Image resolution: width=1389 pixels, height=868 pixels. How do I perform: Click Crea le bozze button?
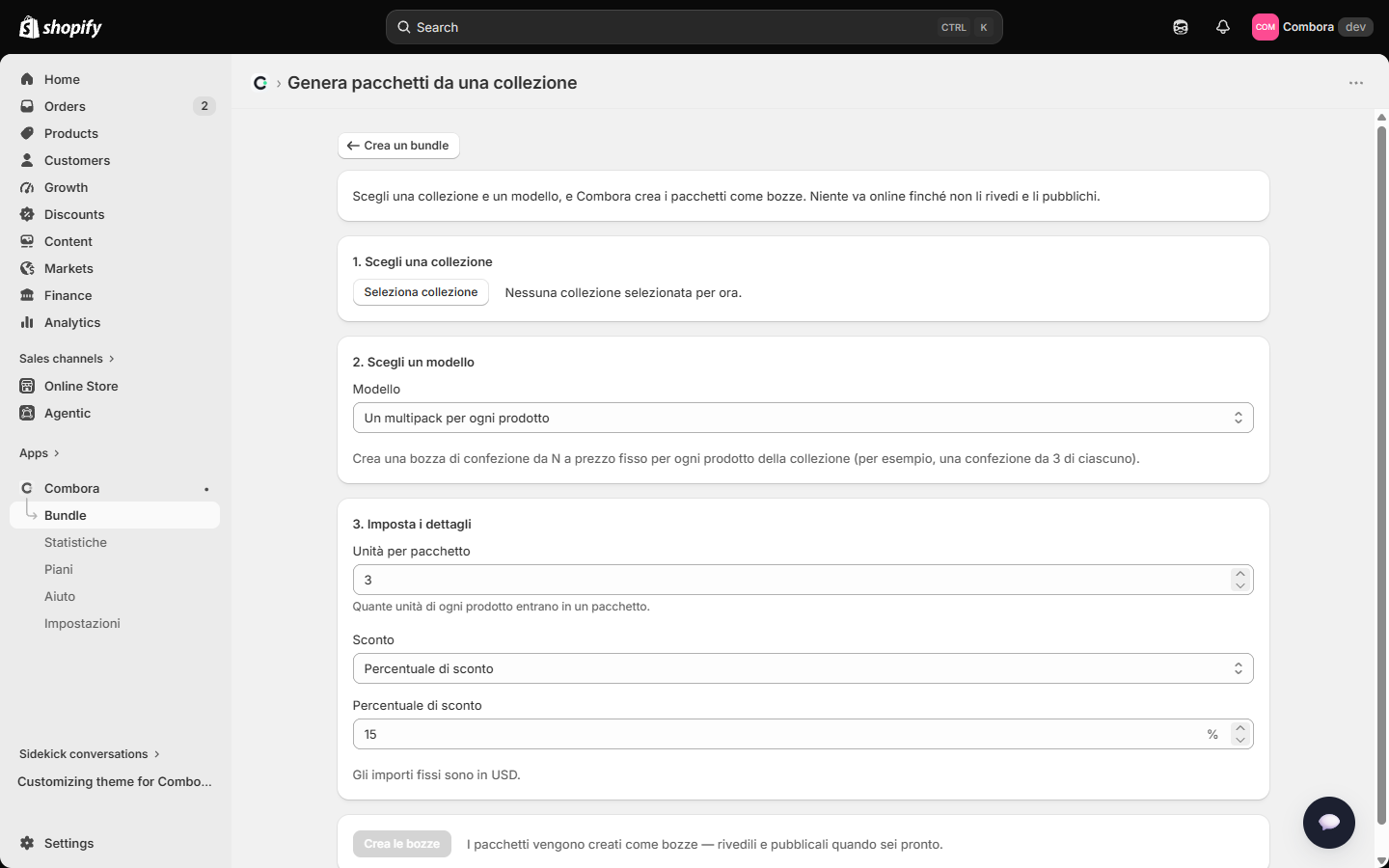(x=402, y=844)
